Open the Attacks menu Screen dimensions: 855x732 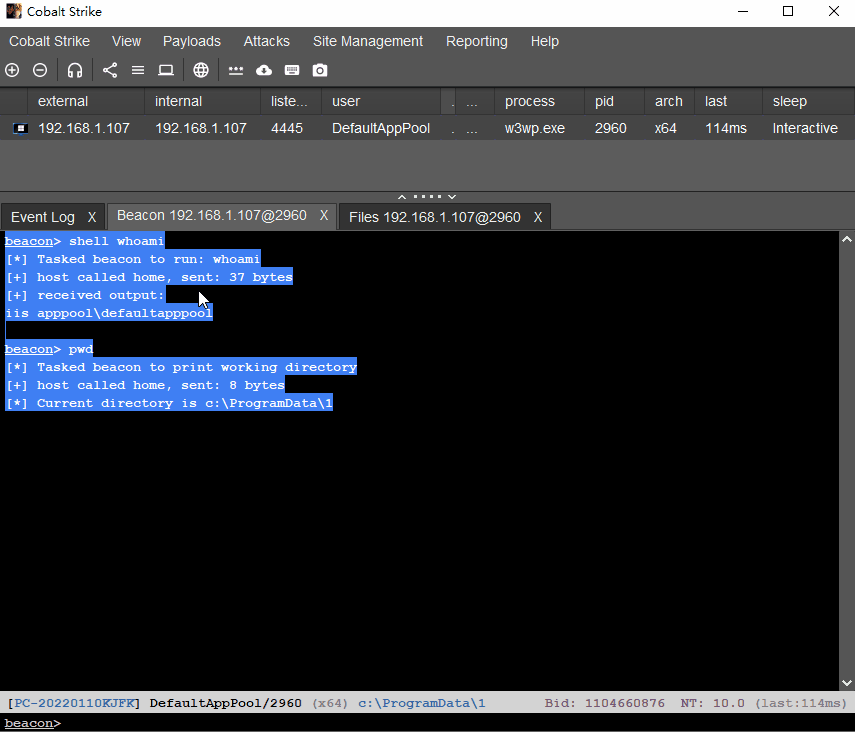[267, 41]
